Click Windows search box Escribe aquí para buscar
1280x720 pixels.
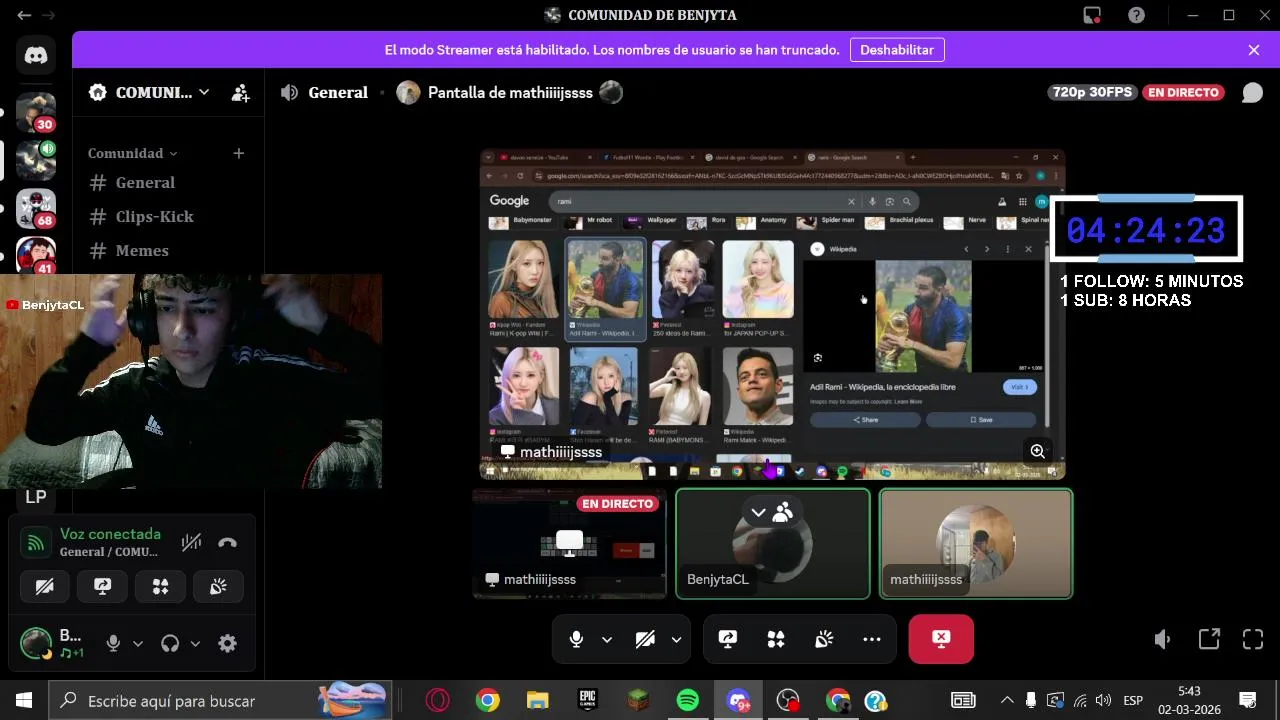click(219, 701)
